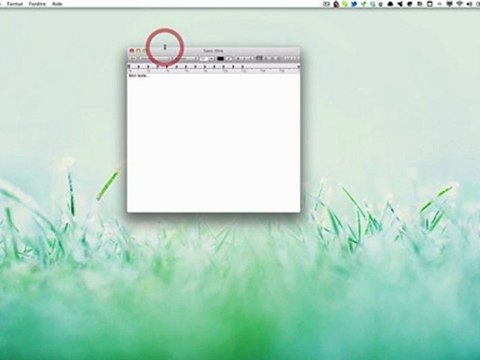
Task: Select the highlighted left alignment button
Action: tap(259, 58)
